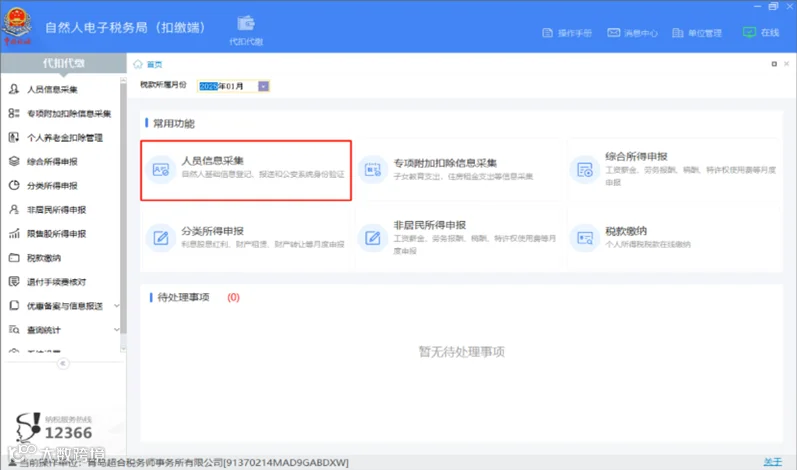Select 非居民所得申报 in the sidebar menu
The image size is (797, 470).
pyautogui.click(x=56, y=210)
